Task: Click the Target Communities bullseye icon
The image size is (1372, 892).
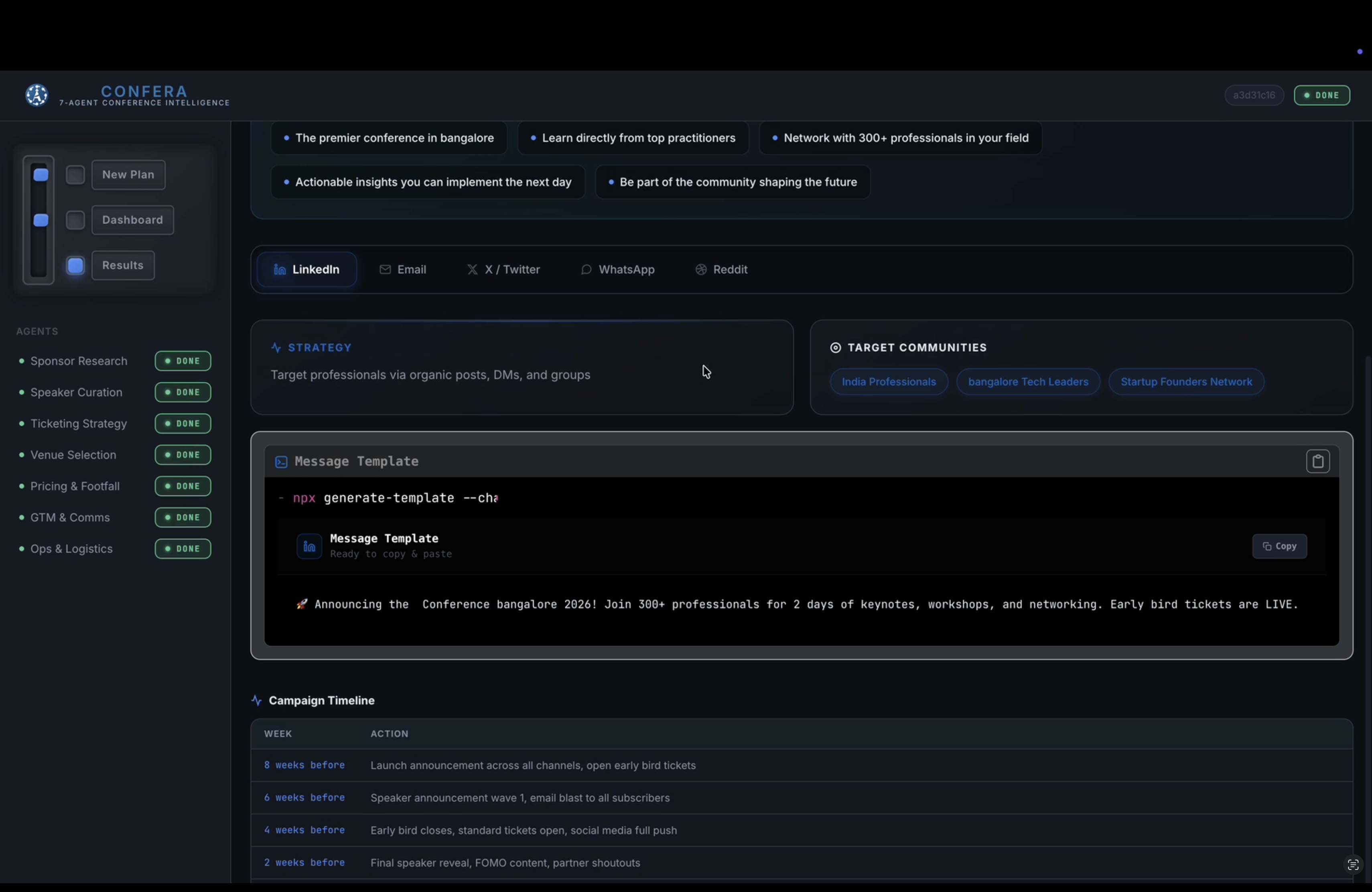Action: (x=835, y=348)
